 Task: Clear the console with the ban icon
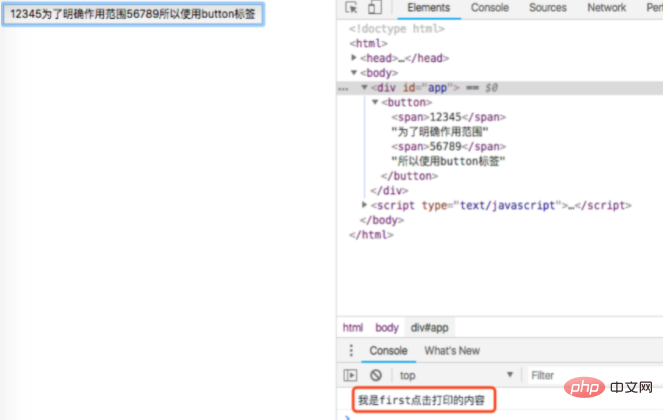click(375, 375)
